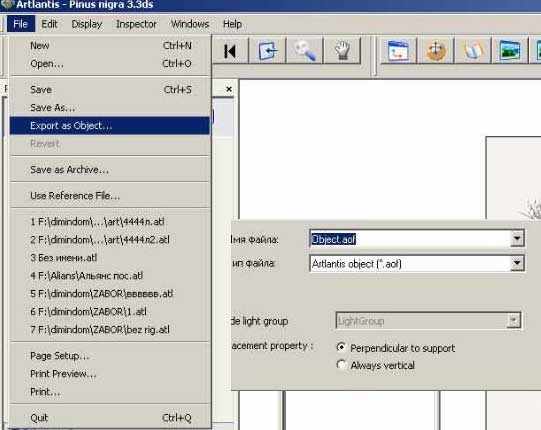Image resolution: width=541 pixels, height=430 pixels.
Task: Click the orange anchor object icon
Action: coord(436,51)
